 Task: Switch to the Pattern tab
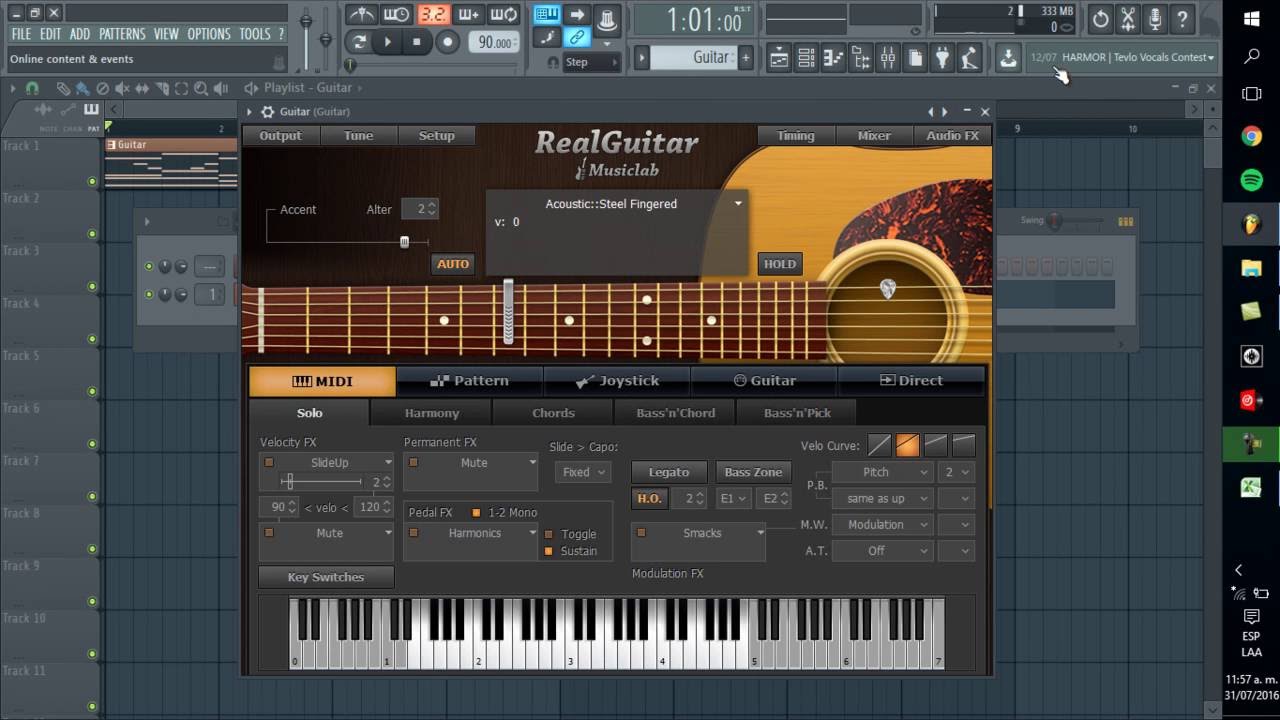tap(470, 380)
